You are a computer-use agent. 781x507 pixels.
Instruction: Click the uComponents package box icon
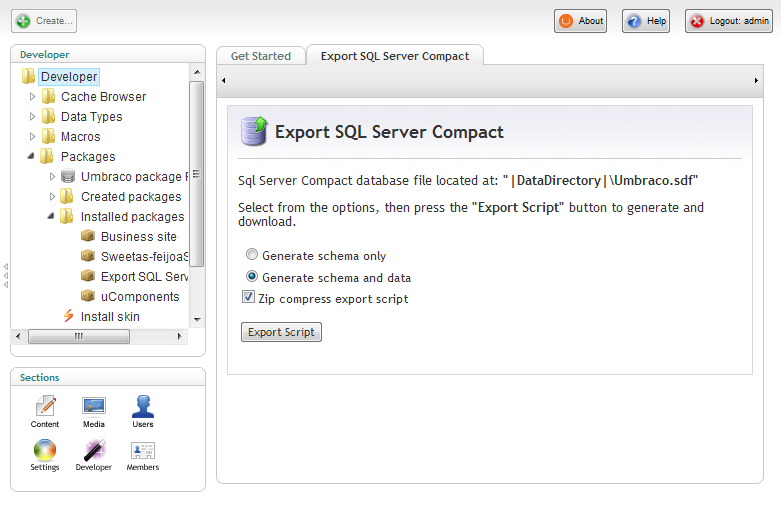[88, 295]
